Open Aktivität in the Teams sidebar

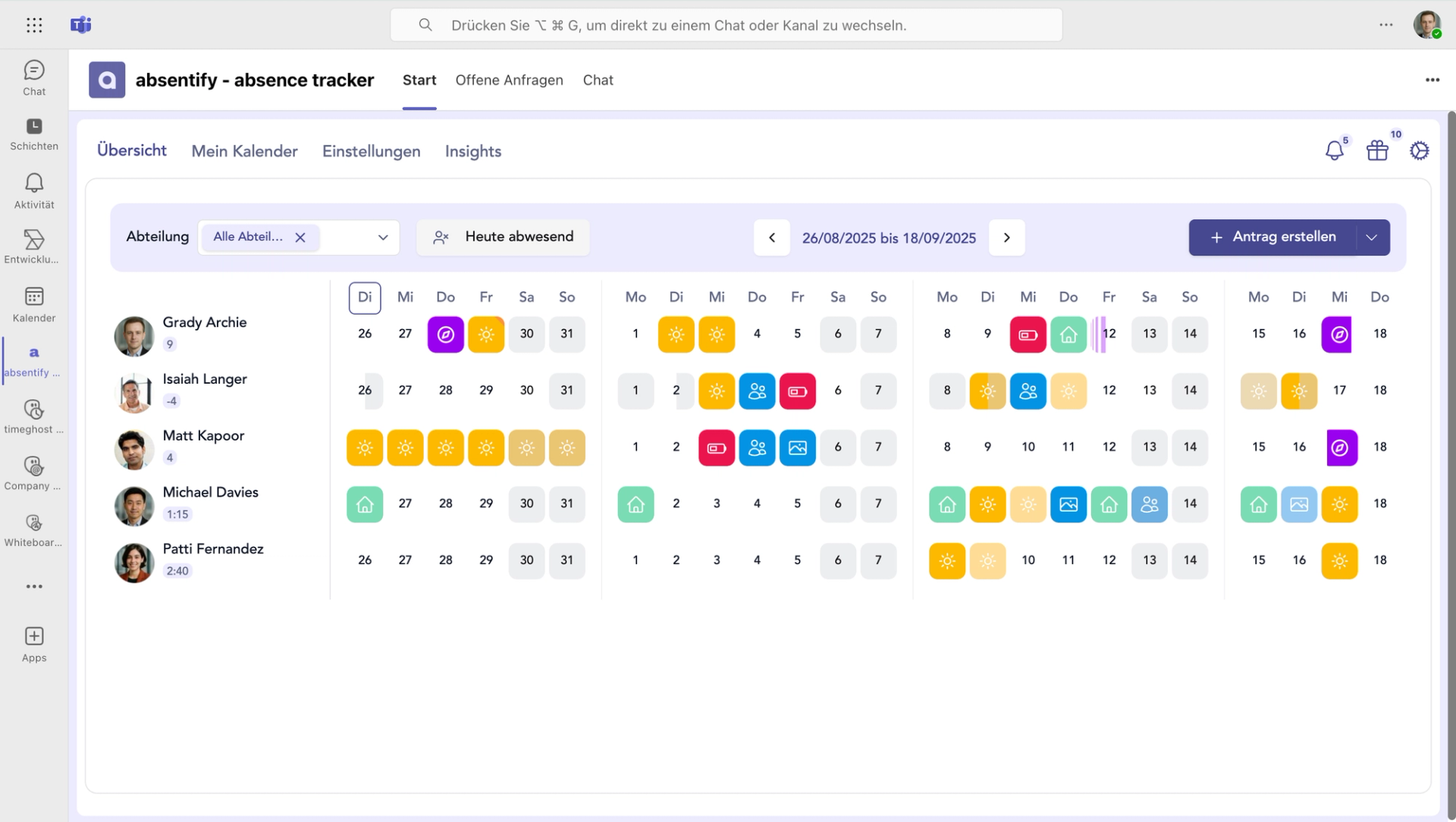[34, 191]
